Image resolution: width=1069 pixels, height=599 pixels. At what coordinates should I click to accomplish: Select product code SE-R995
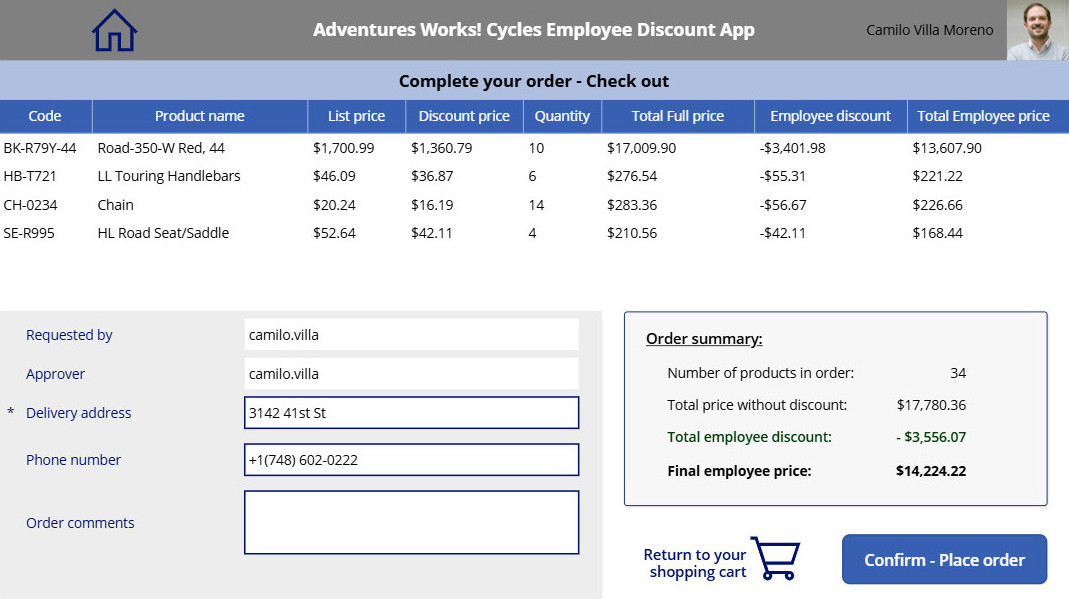[29, 233]
